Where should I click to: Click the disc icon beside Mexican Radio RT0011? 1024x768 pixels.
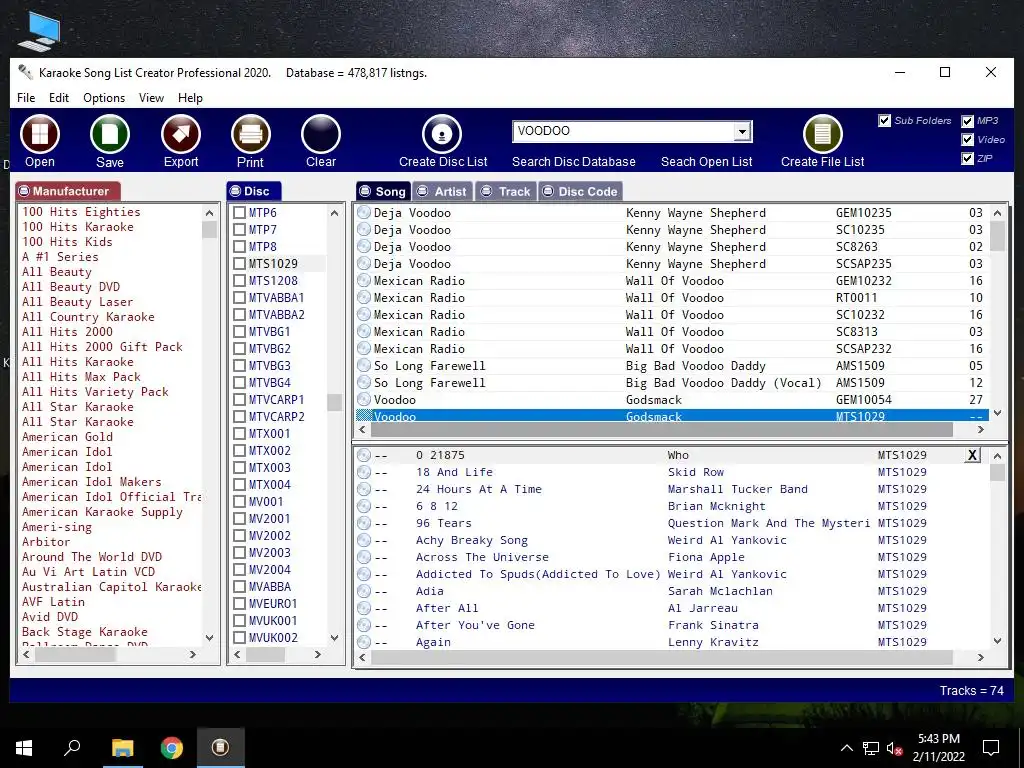pyautogui.click(x=364, y=298)
